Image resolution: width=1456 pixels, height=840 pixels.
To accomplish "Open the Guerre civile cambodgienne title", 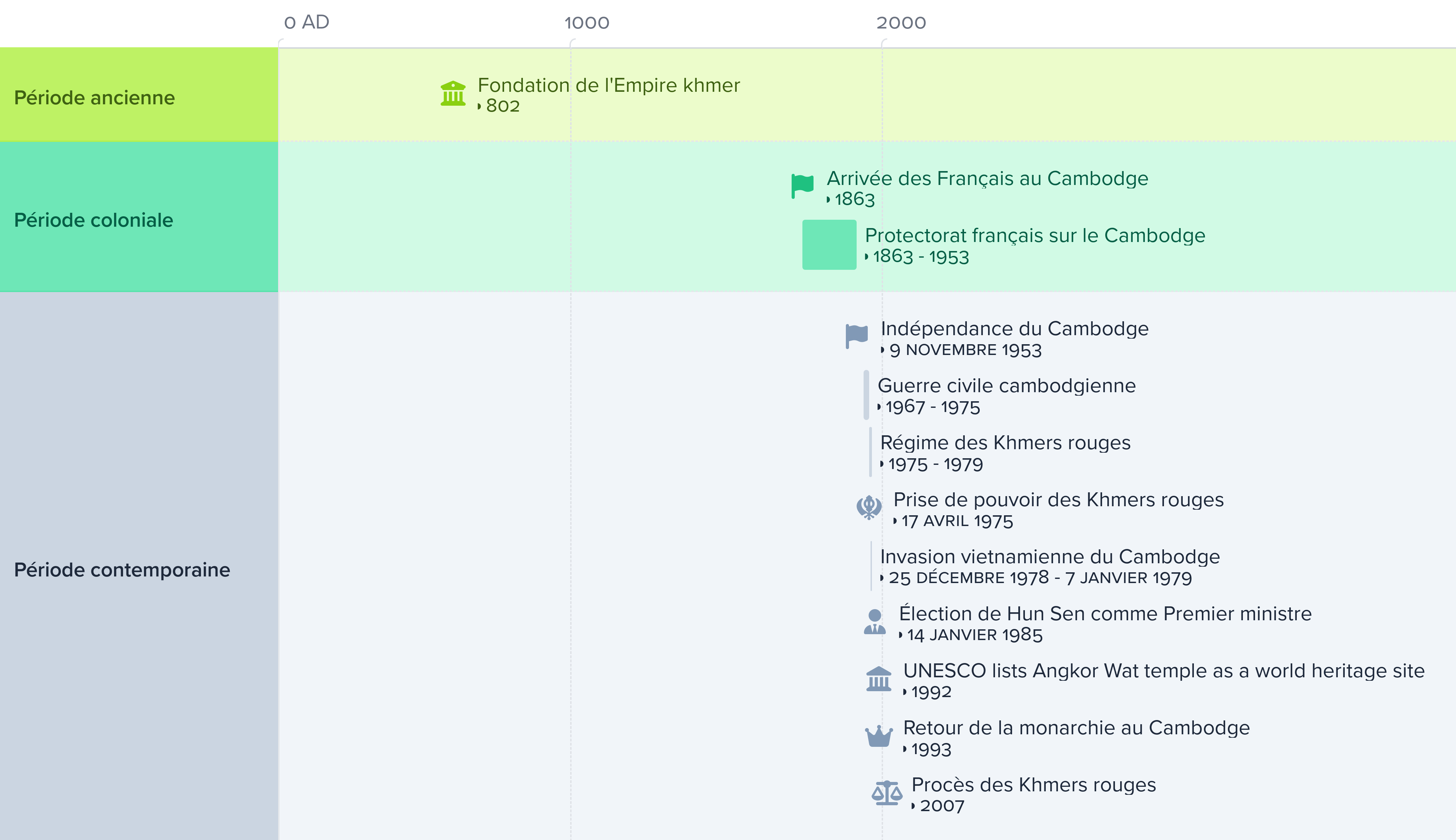I will [1006, 385].
